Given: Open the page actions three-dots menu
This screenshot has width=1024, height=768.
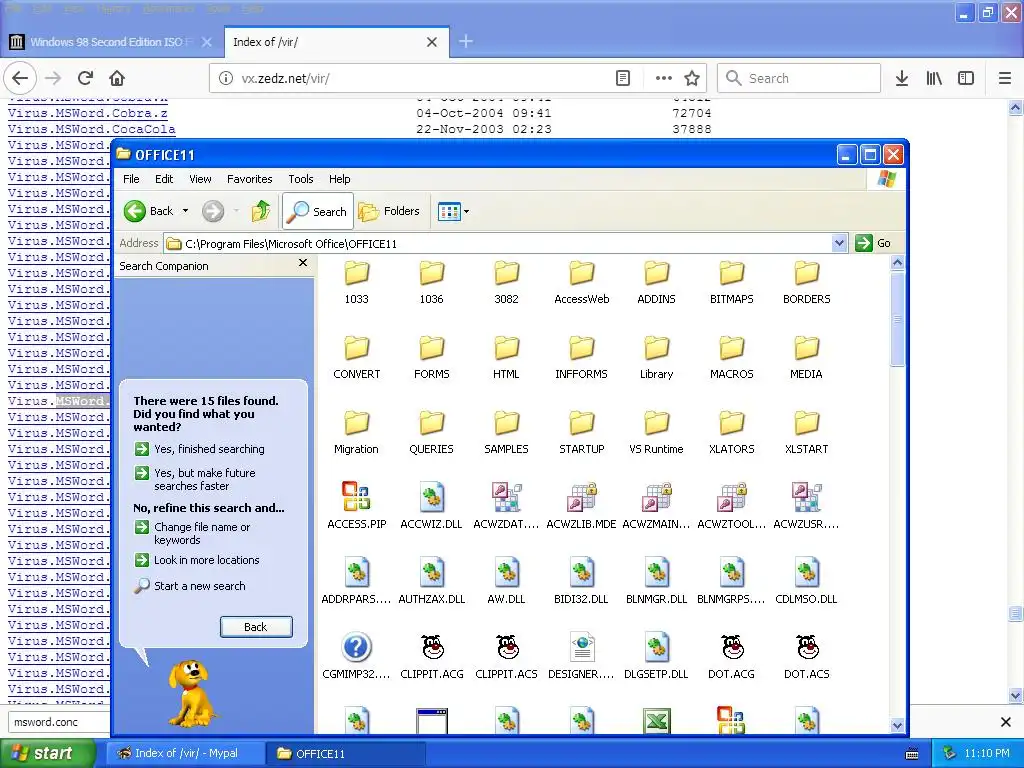Looking at the screenshot, I should 664,78.
